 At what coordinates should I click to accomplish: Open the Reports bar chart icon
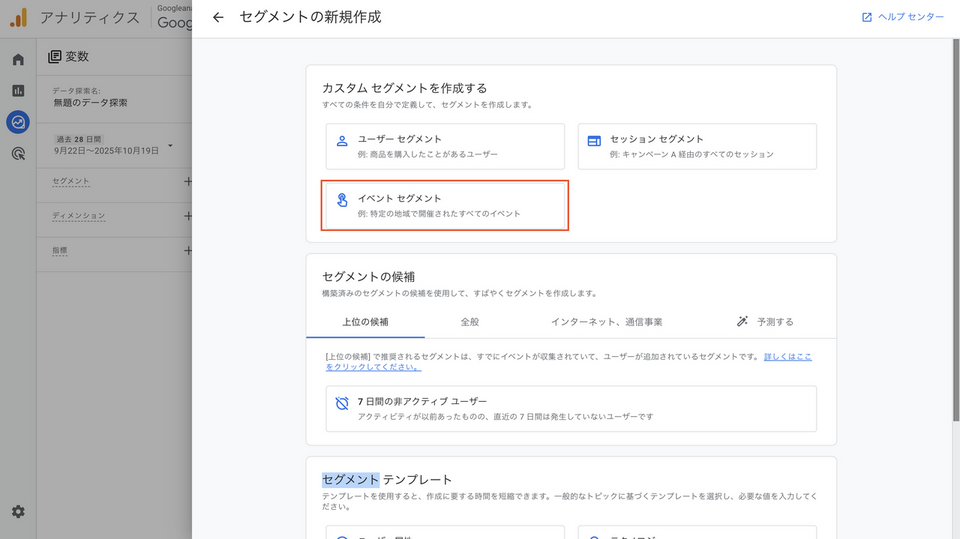tap(18, 91)
